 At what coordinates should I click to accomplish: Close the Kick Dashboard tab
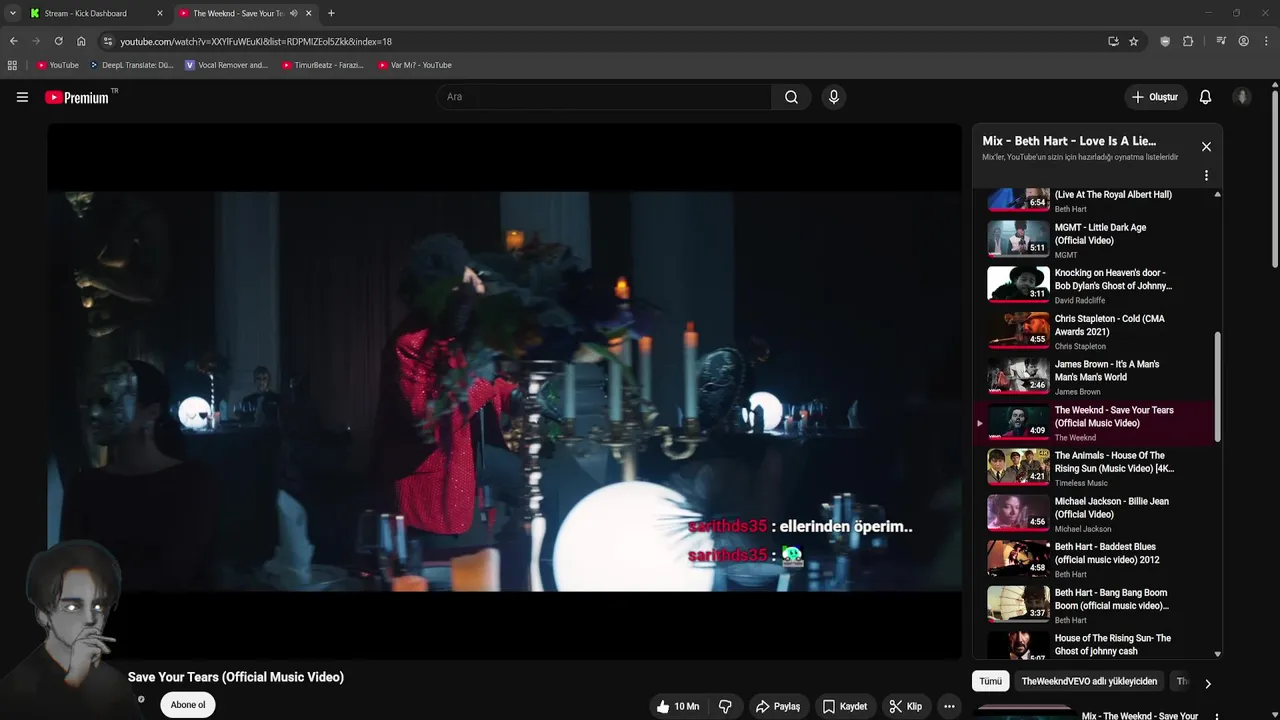(160, 13)
